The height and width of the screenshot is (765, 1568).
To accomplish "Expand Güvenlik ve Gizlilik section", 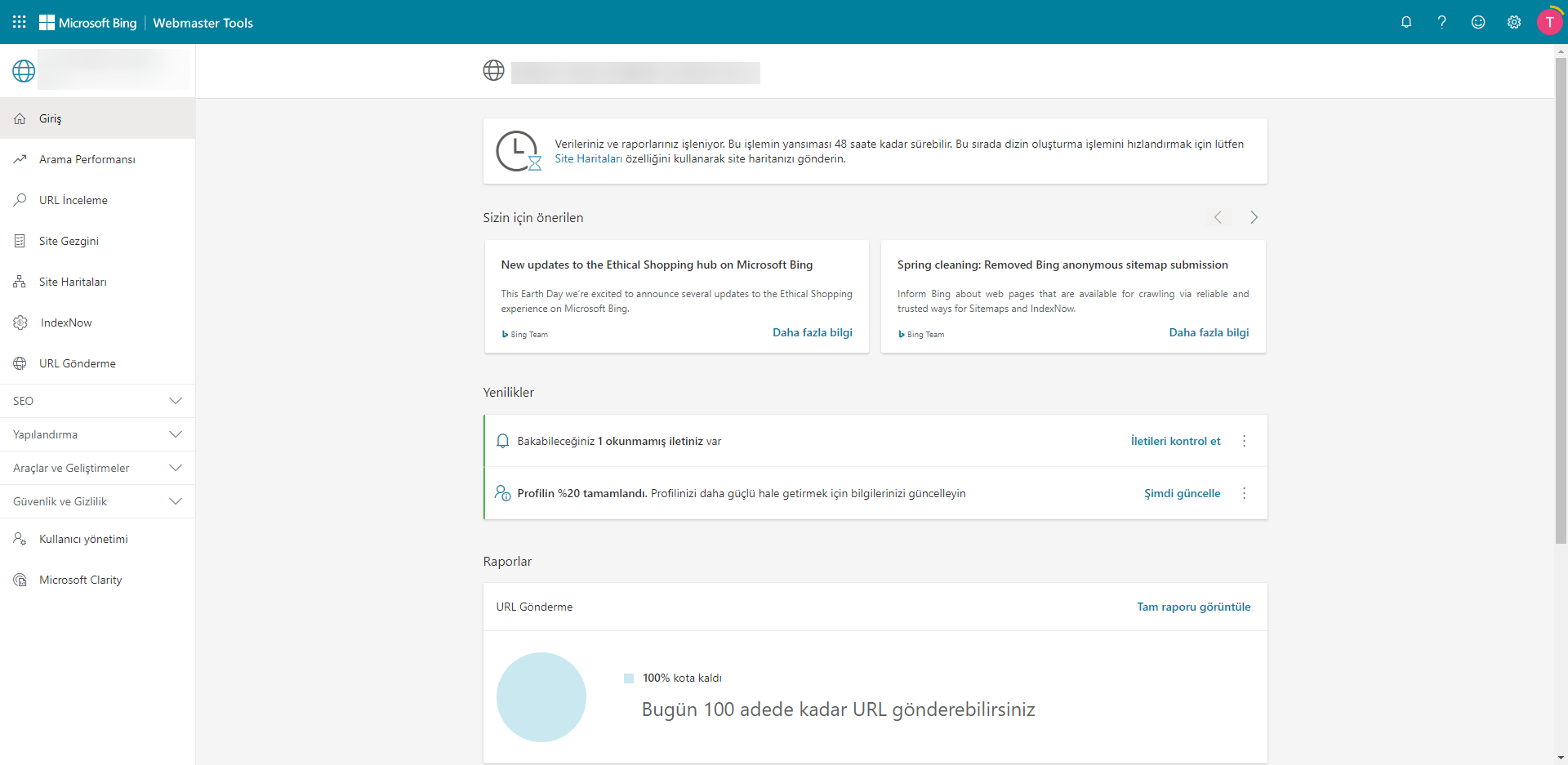I will (x=97, y=501).
